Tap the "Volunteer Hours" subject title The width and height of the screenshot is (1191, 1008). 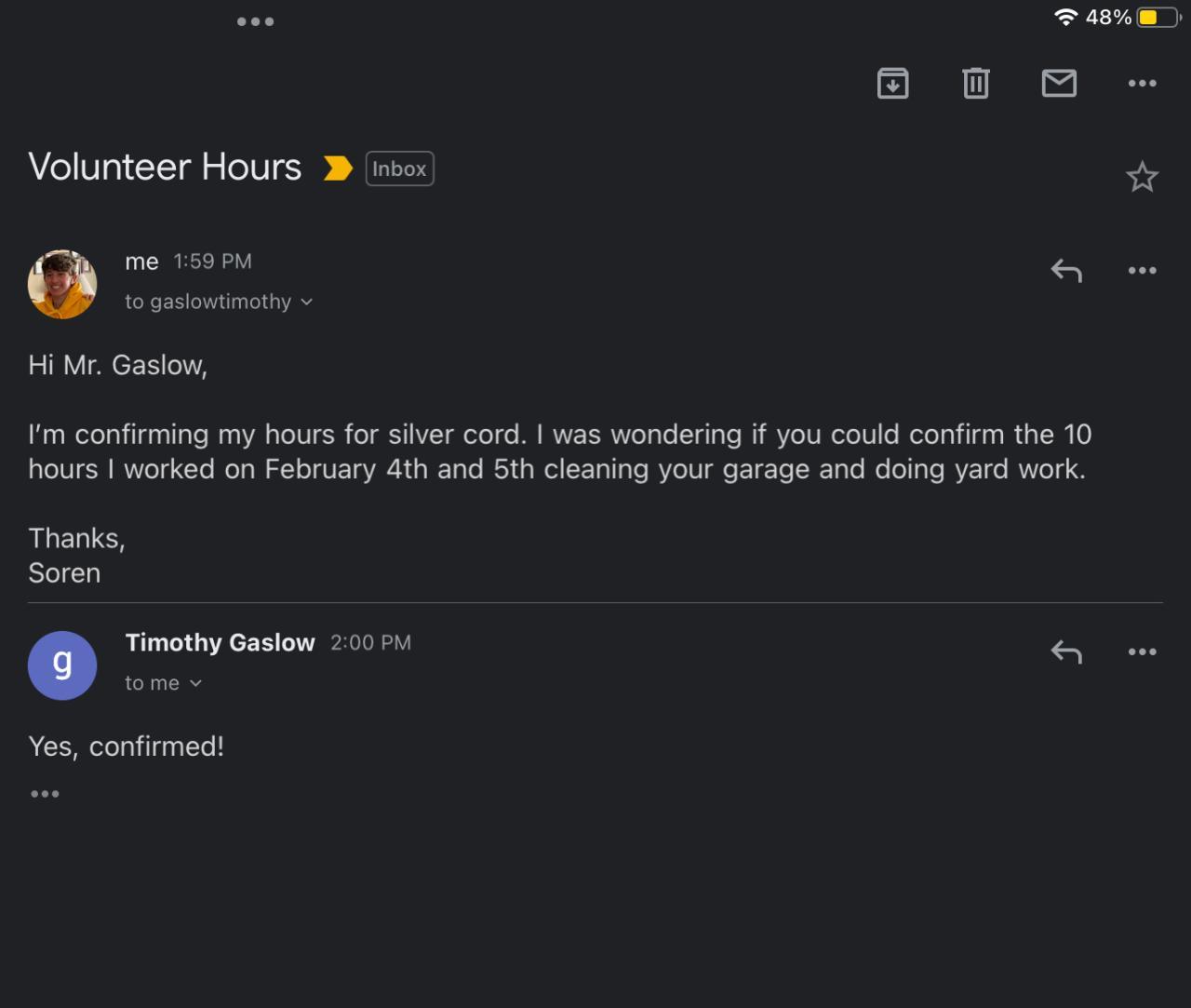click(x=165, y=168)
